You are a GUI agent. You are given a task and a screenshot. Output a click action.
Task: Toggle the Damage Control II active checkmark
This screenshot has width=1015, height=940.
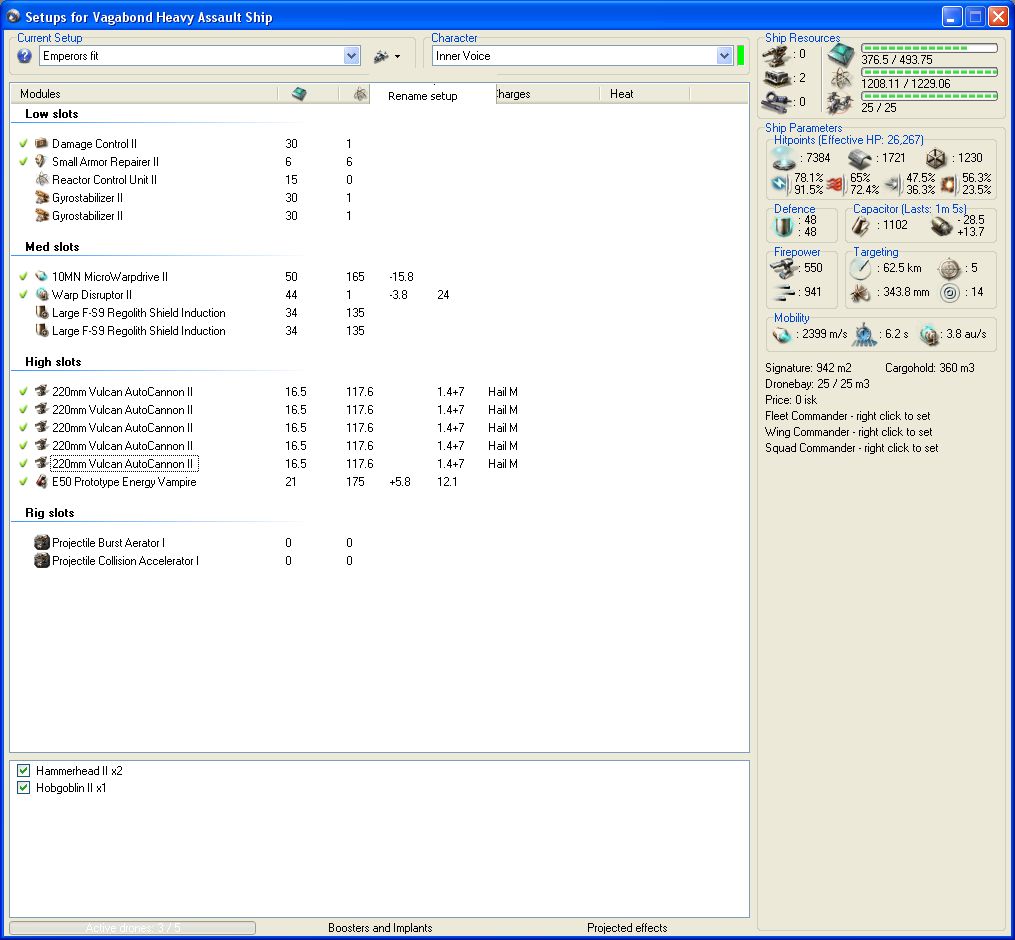point(23,143)
